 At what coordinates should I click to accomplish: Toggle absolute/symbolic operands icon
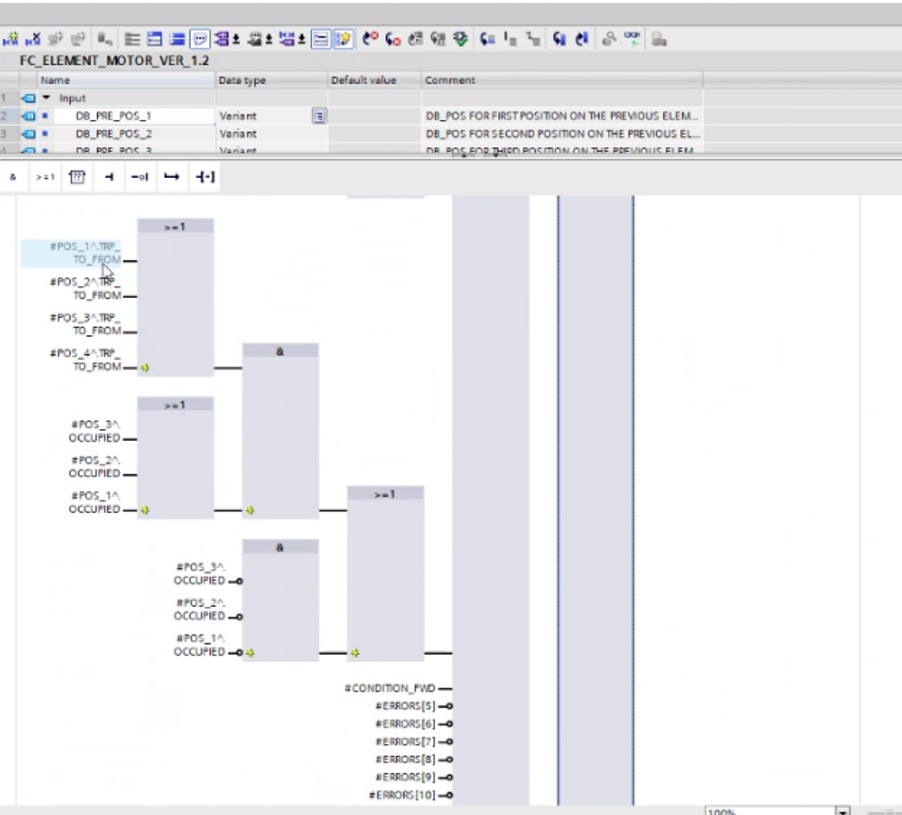tap(221, 39)
